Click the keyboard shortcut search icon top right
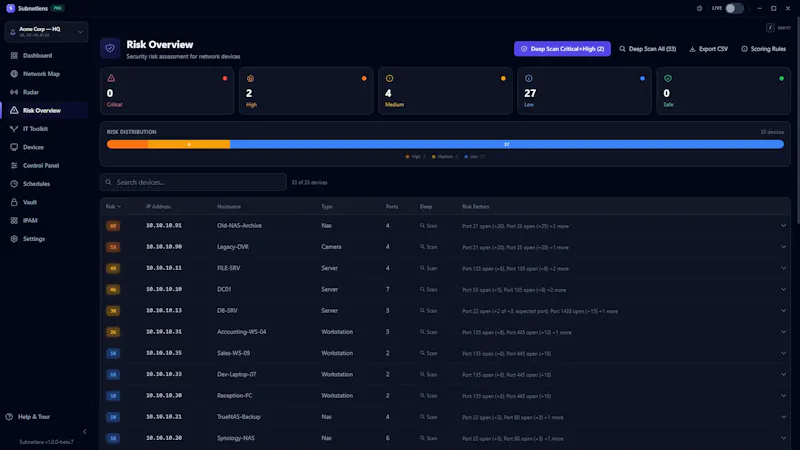The width and height of the screenshot is (800, 450). click(770, 28)
